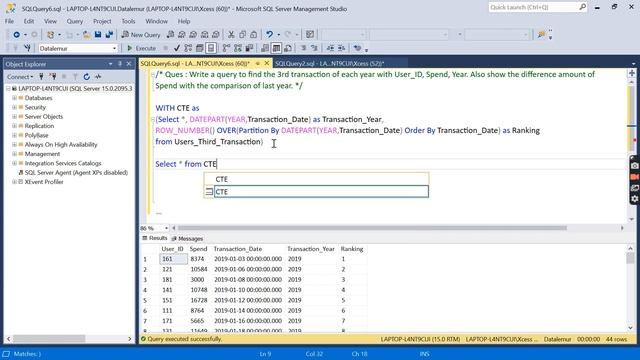This screenshot has width=640, height=360.
Task: Click the Paste clipboard icon
Action: [x=253, y=35]
